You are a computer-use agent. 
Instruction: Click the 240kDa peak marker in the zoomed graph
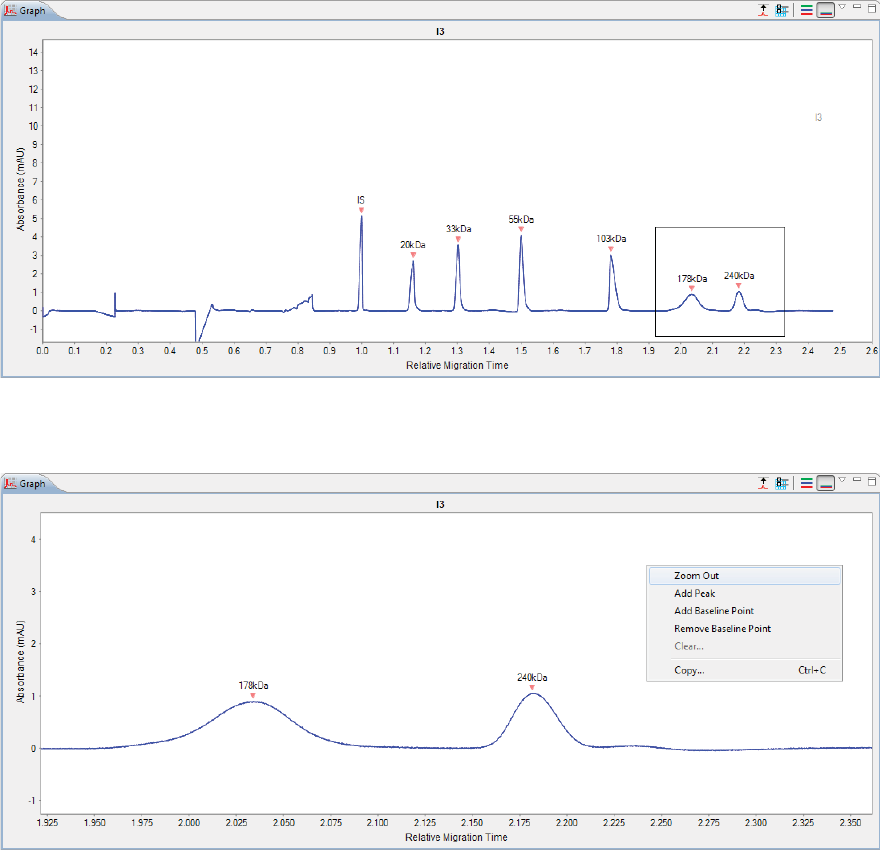pyautogui.click(x=532, y=687)
